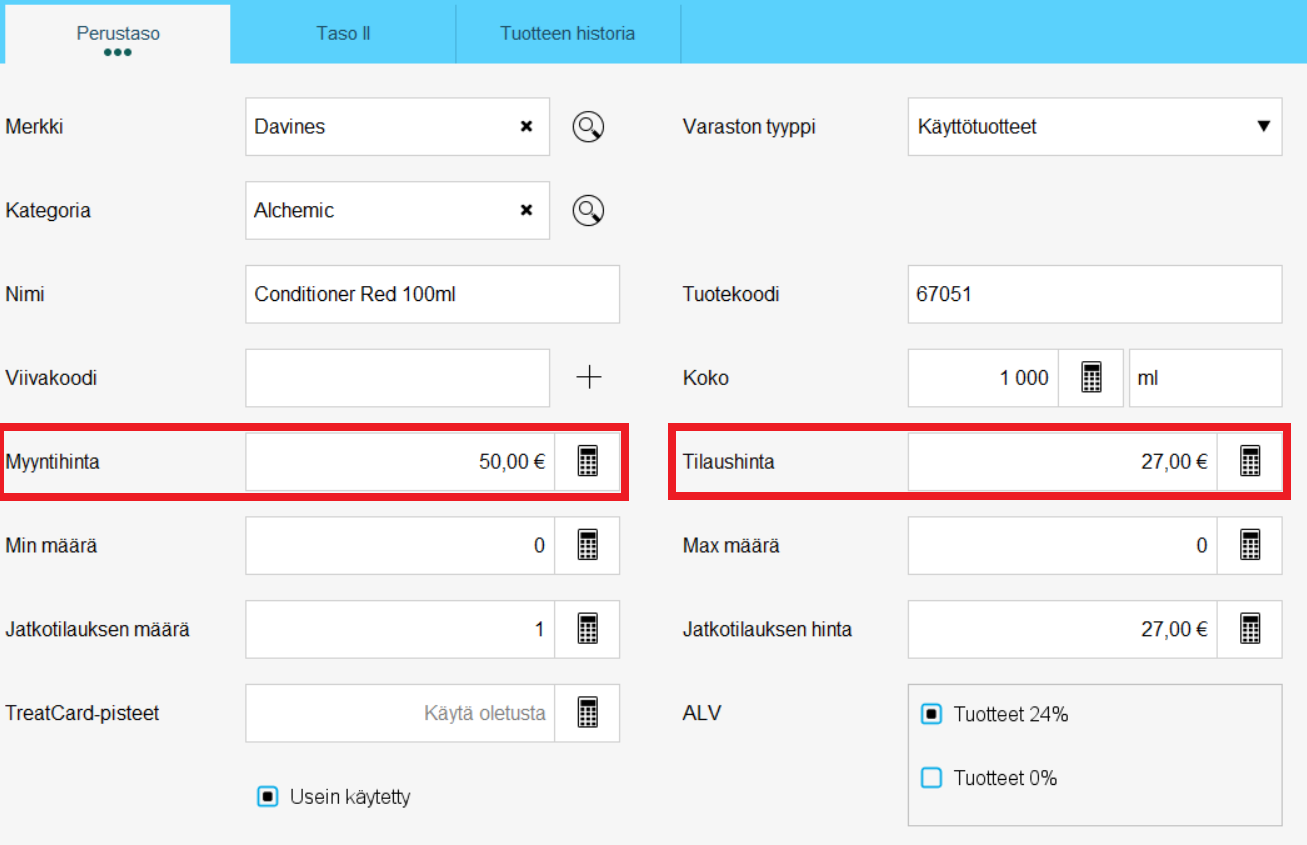Image resolution: width=1307 pixels, height=845 pixels.
Task: Click the Varaston tyyppi label
Action: pos(749,127)
